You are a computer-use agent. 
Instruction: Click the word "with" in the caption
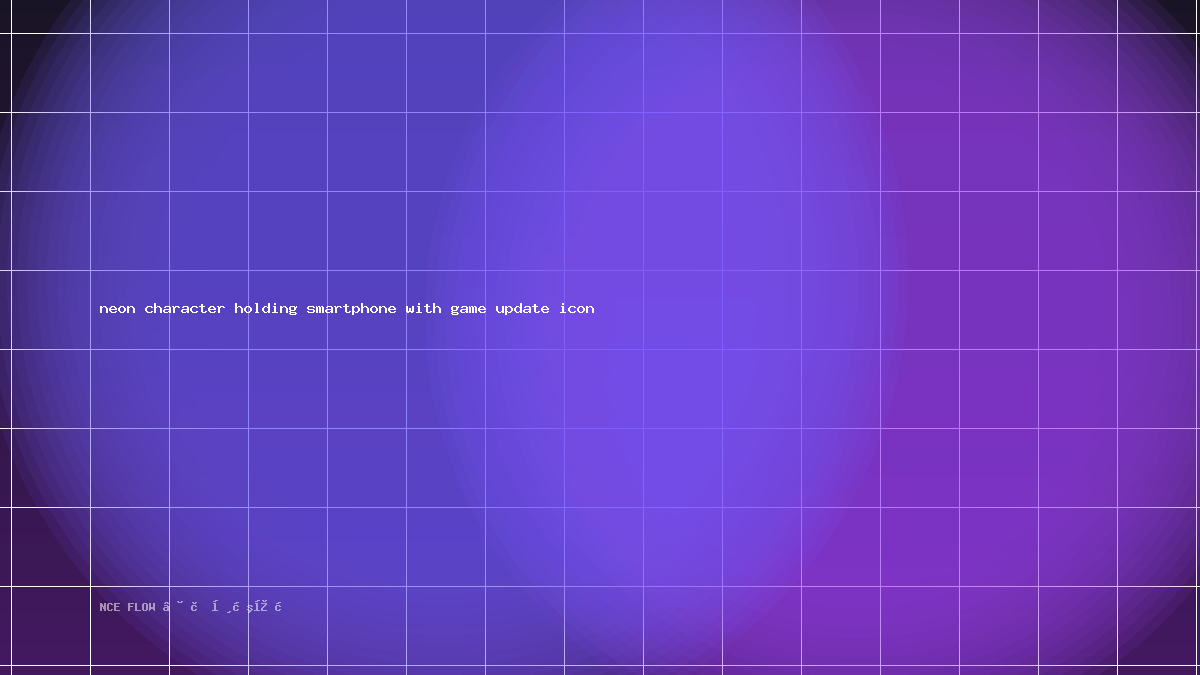pyautogui.click(x=423, y=309)
